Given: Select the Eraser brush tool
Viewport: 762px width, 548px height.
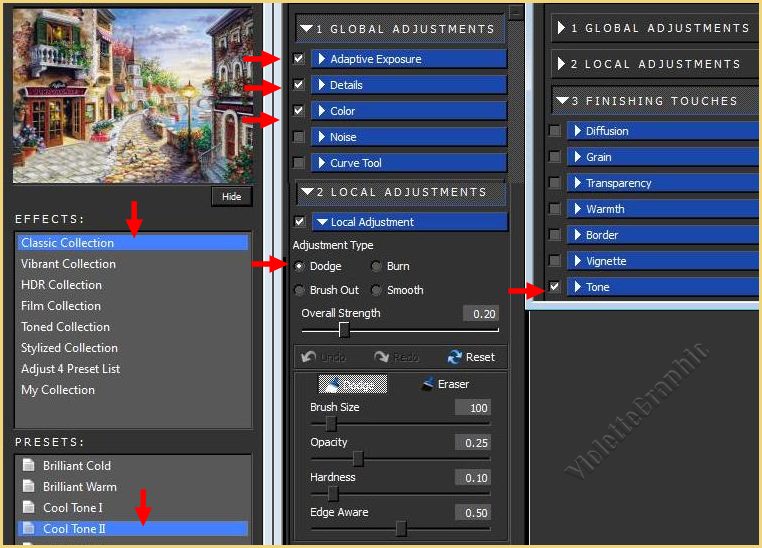Looking at the screenshot, I should click(x=444, y=384).
